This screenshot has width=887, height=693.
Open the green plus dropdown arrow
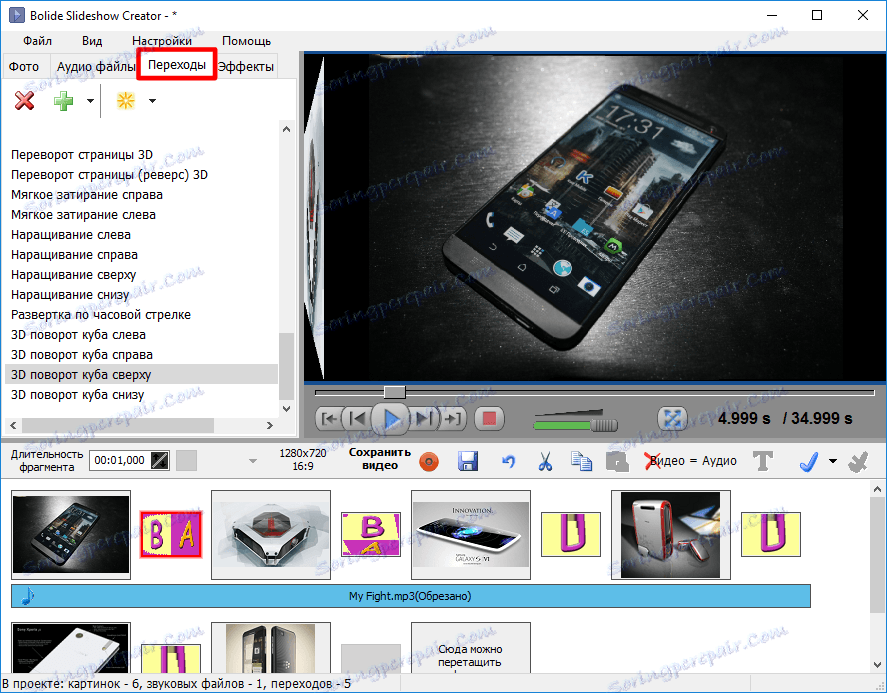[89, 100]
